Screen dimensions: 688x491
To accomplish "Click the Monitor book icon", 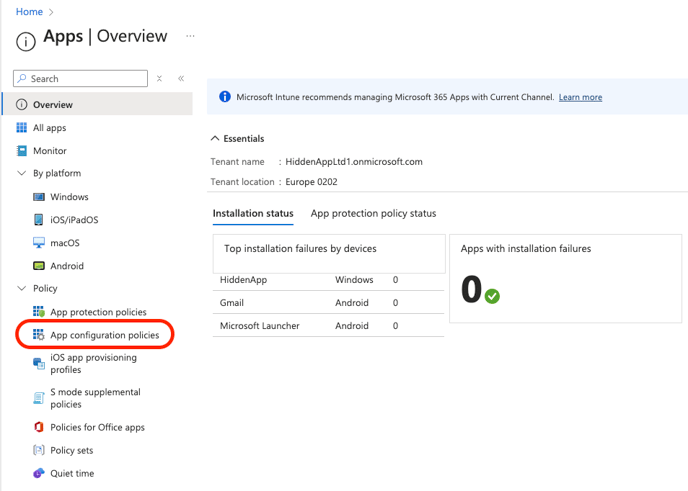I will pos(22,151).
